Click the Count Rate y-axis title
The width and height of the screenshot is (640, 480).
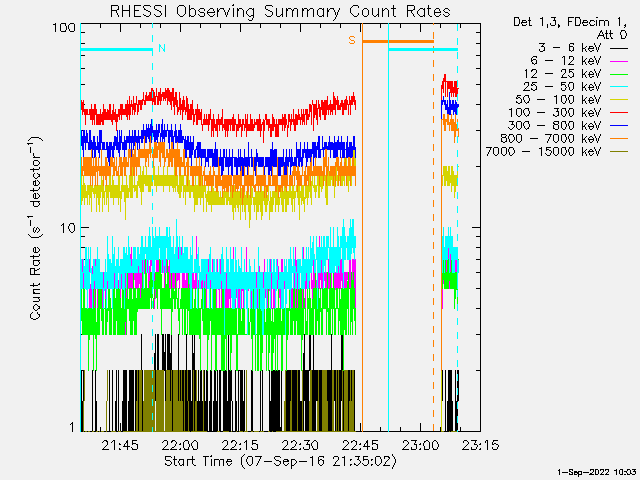click(35, 228)
